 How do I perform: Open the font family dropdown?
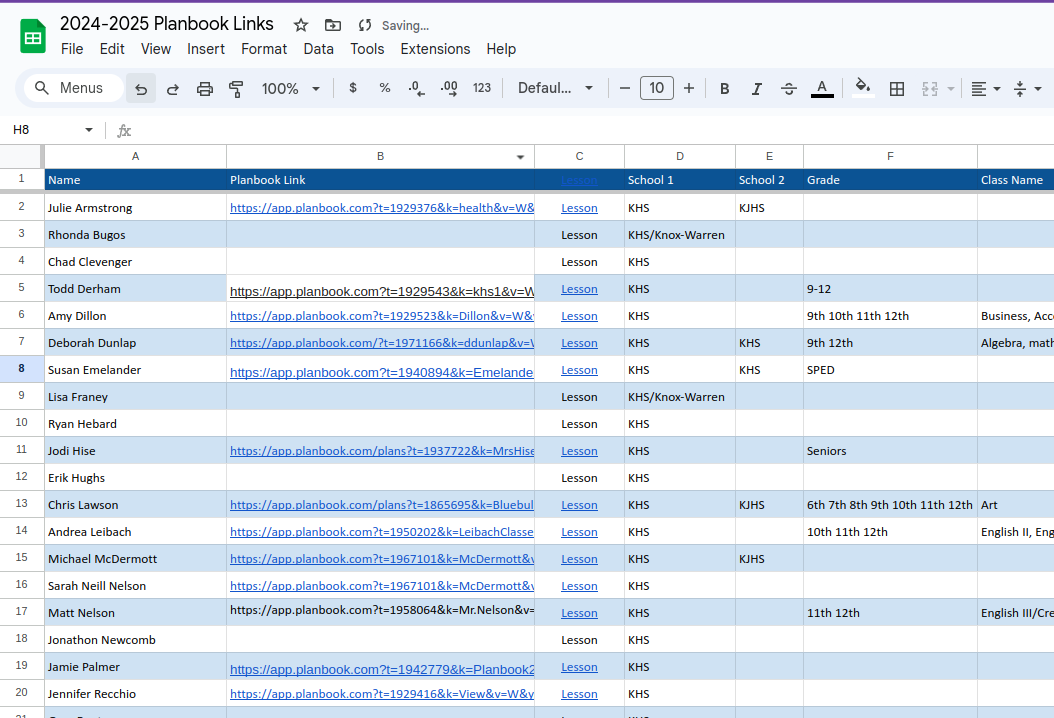(x=555, y=88)
